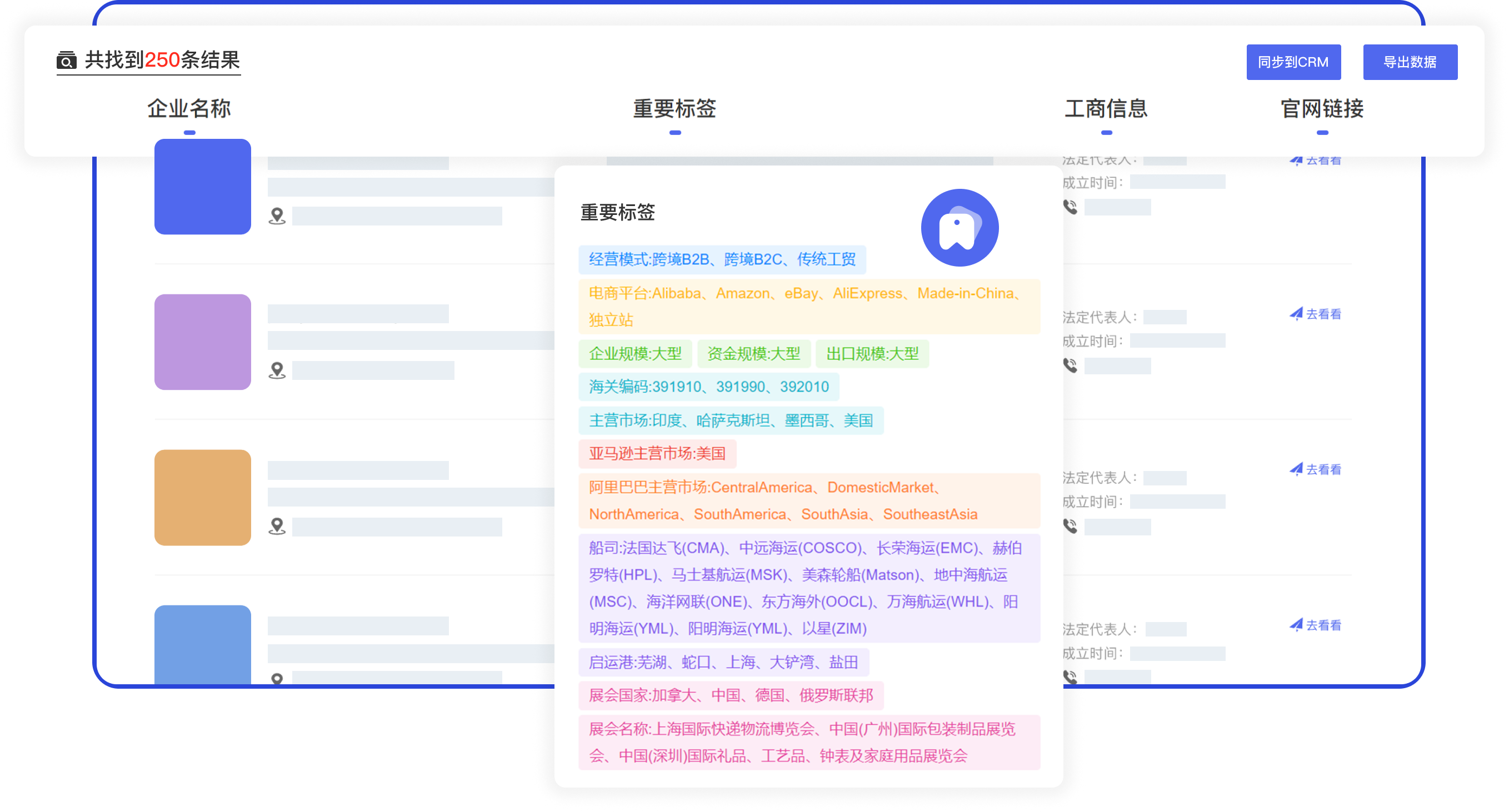The image size is (1509, 812).
Task: Select the 重要标签 column header
Action: pos(674,109)
